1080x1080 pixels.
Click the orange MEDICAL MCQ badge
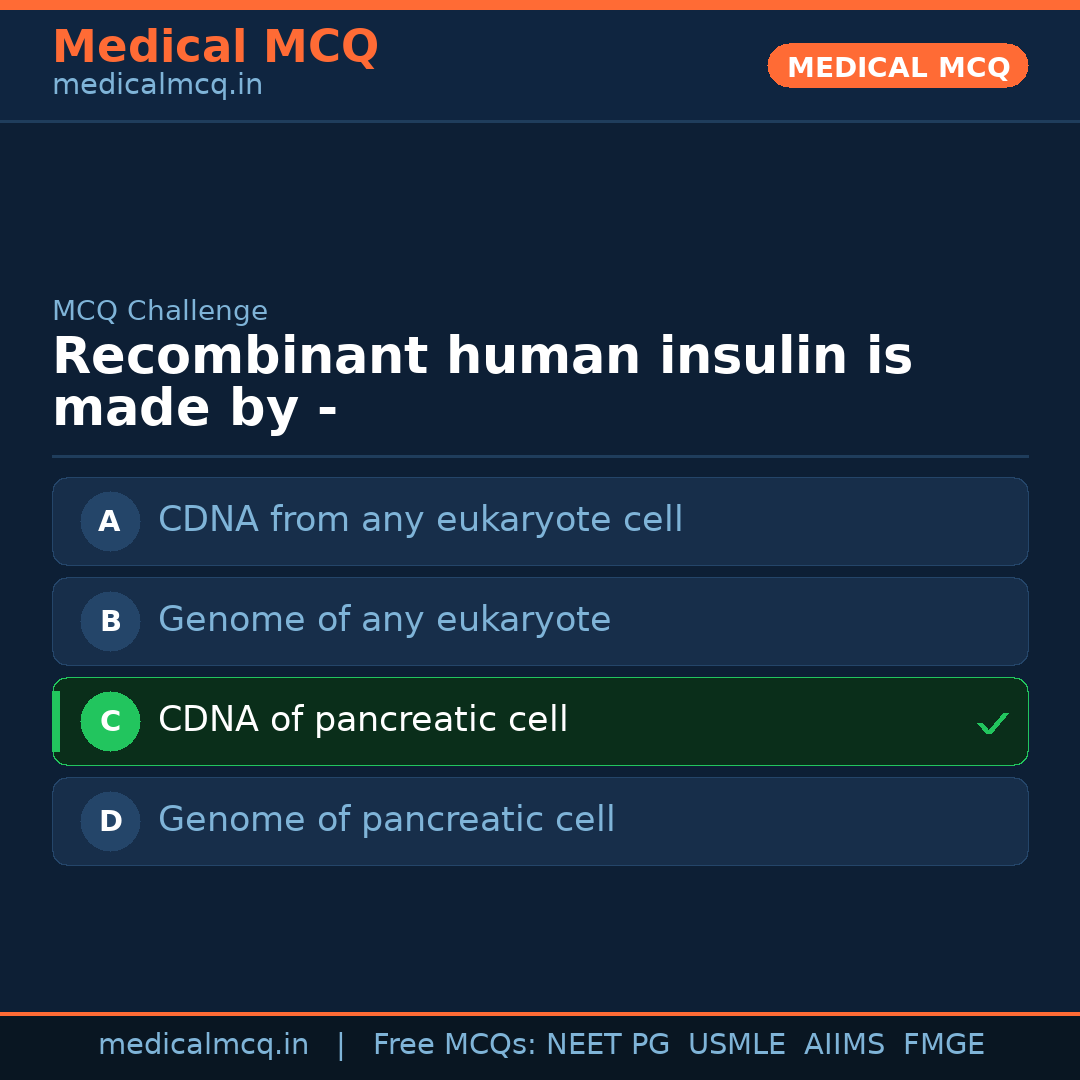click(898, 67)
